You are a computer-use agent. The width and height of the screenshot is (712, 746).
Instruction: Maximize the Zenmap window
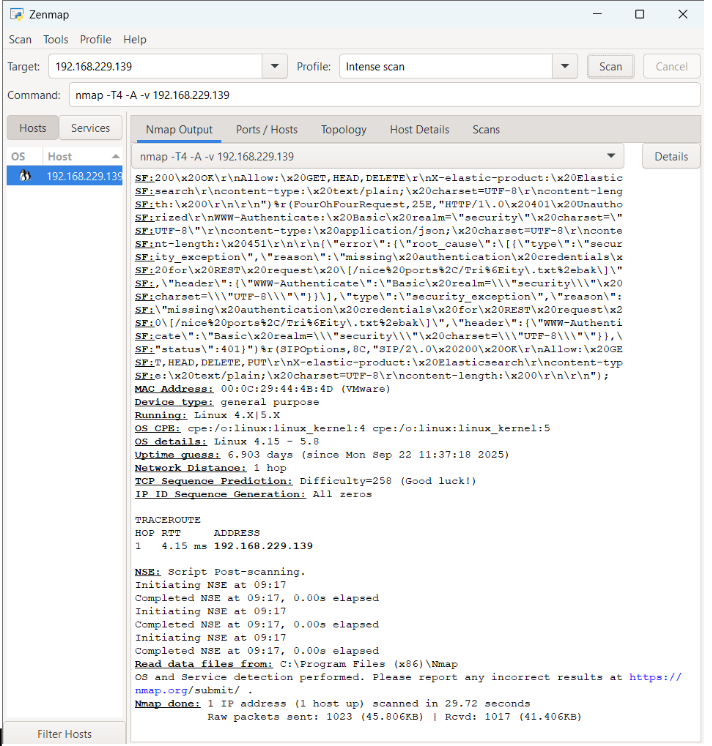click(640, 14)
